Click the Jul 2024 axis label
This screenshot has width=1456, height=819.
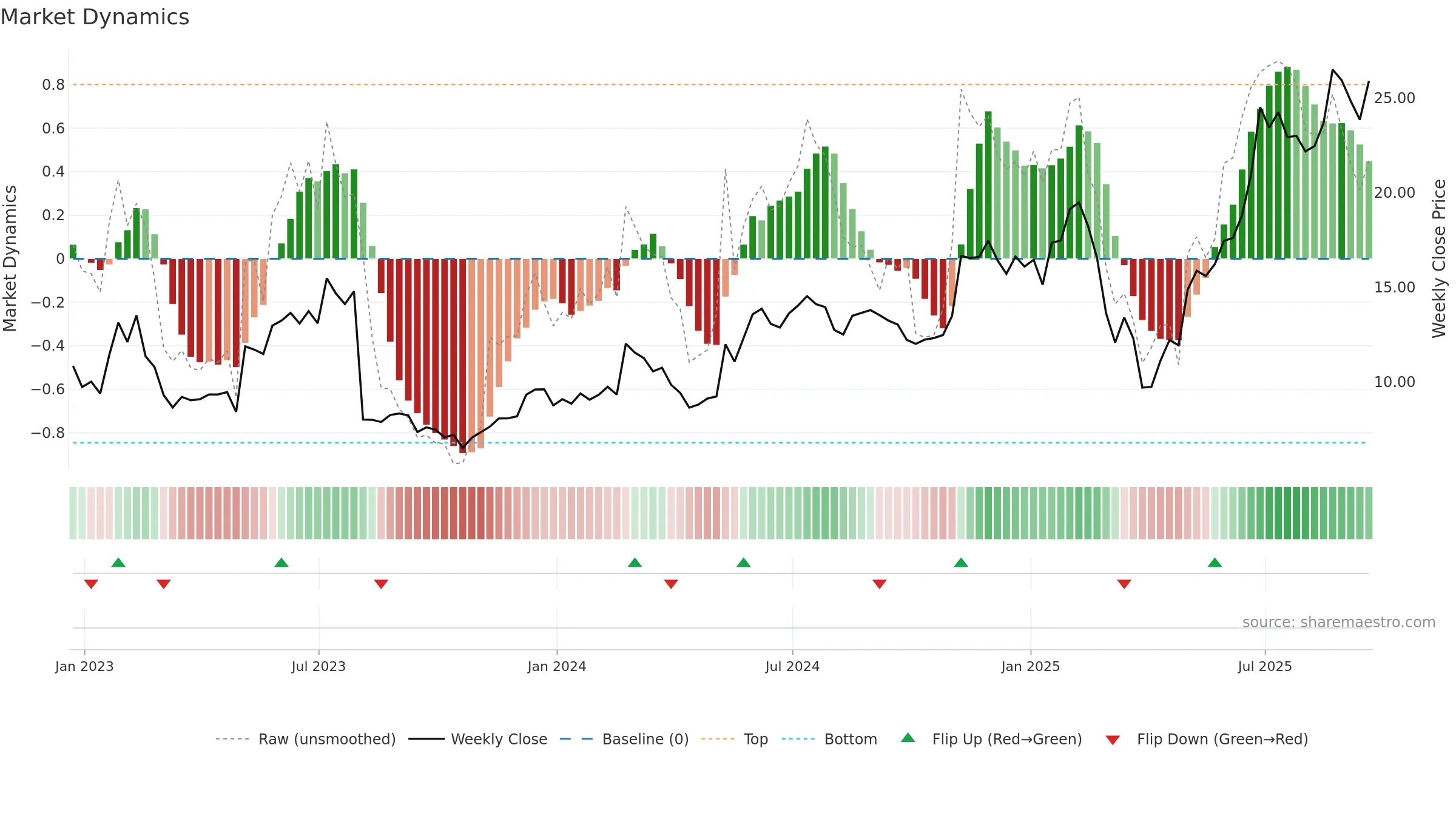792,666
